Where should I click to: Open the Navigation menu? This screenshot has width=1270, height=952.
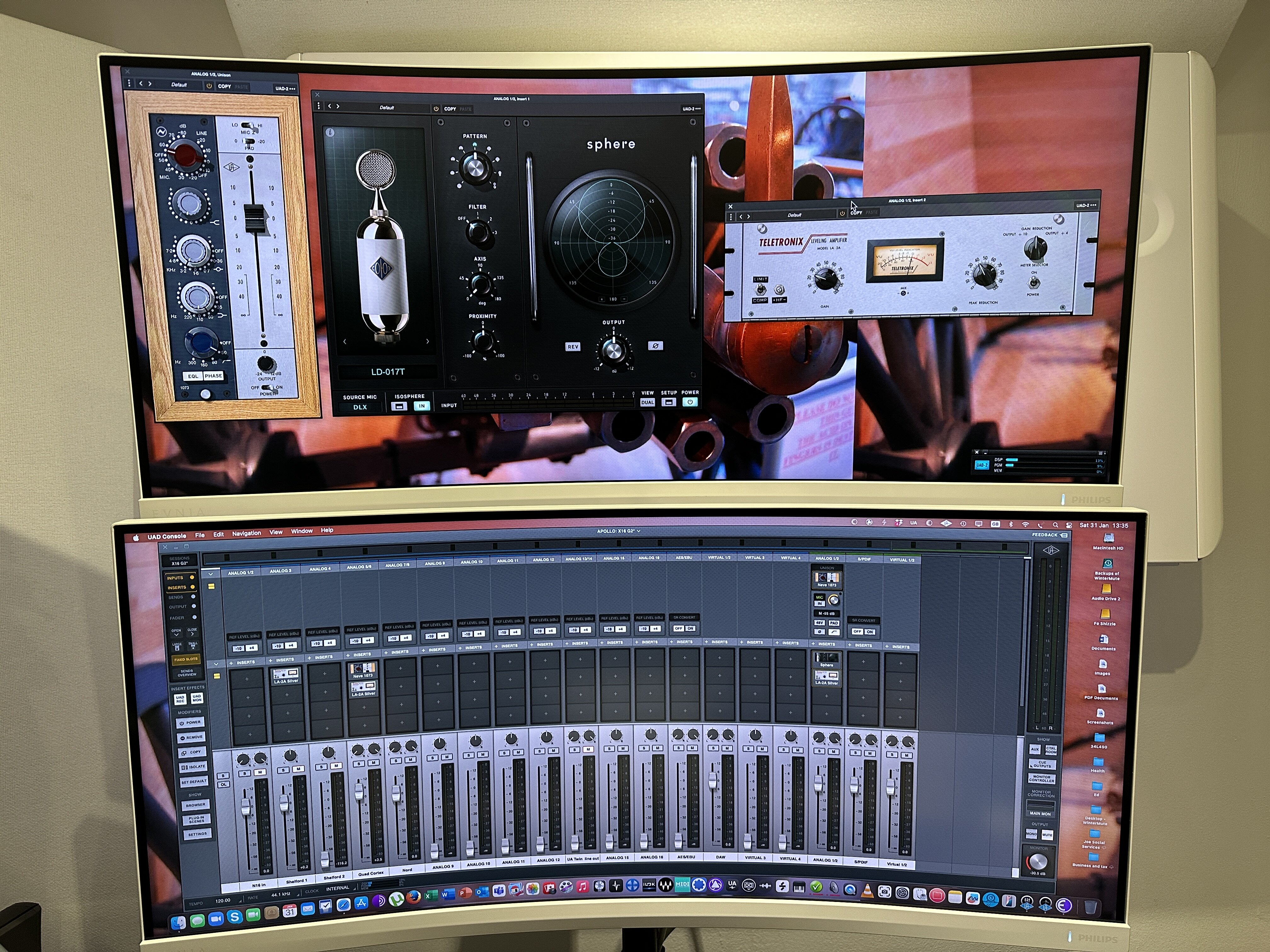pyautogui.click(x=246, y=534)
